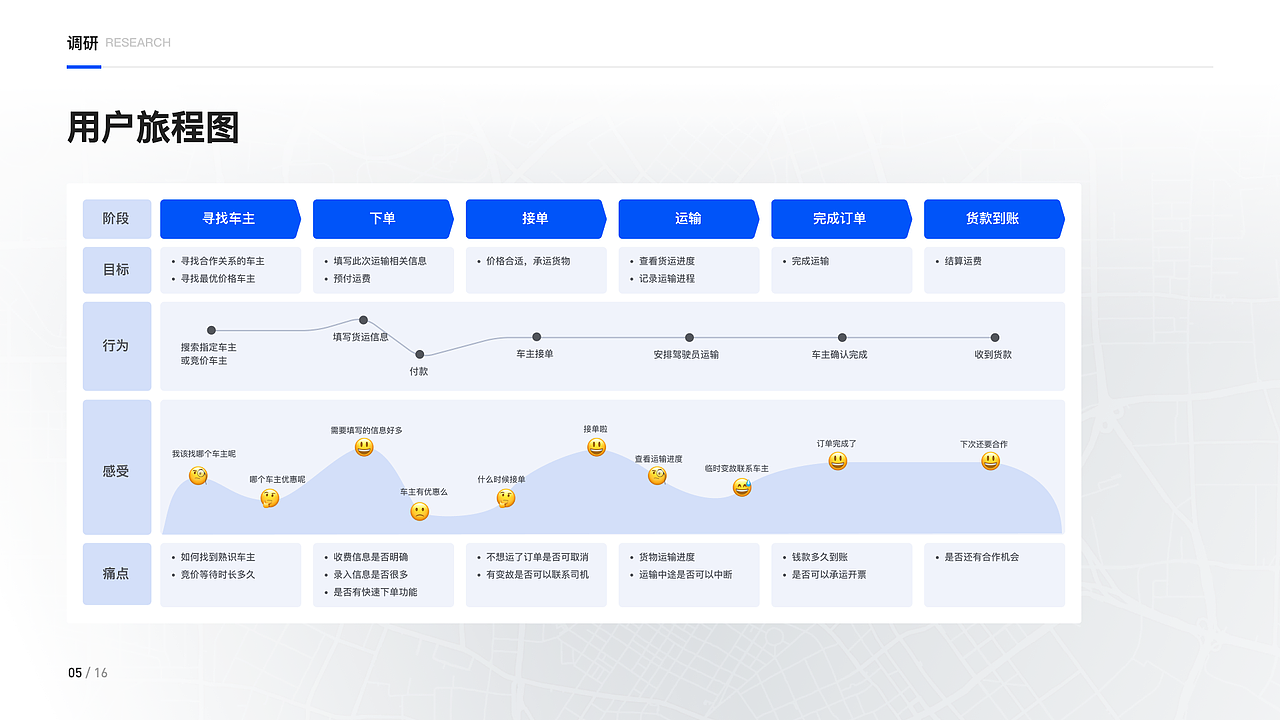1280x720 pixels.
Task: Click the smiley under "下次还要合作"
Action: click(989, 460)
